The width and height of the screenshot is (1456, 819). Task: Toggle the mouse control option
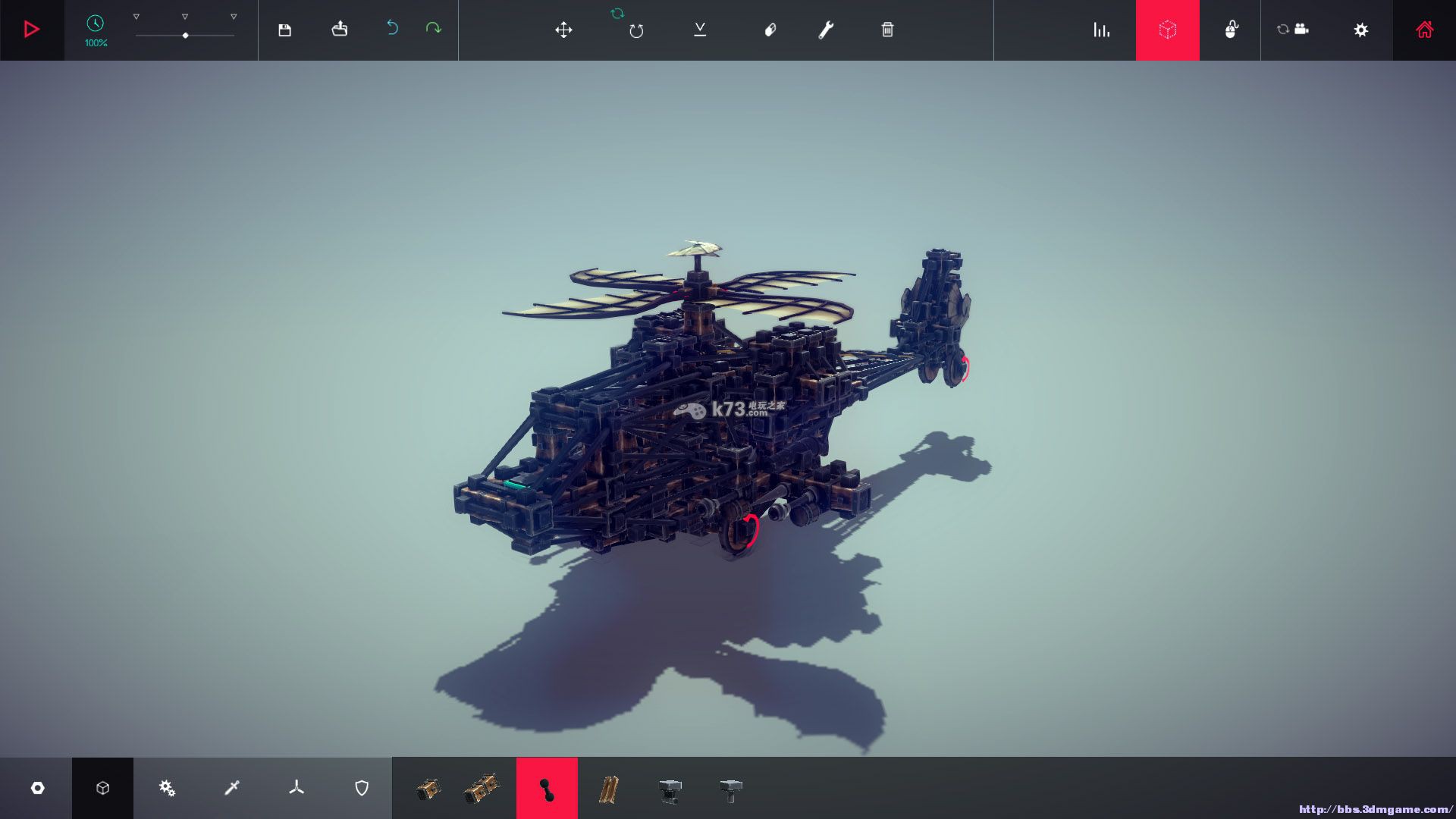(1231, 30)
